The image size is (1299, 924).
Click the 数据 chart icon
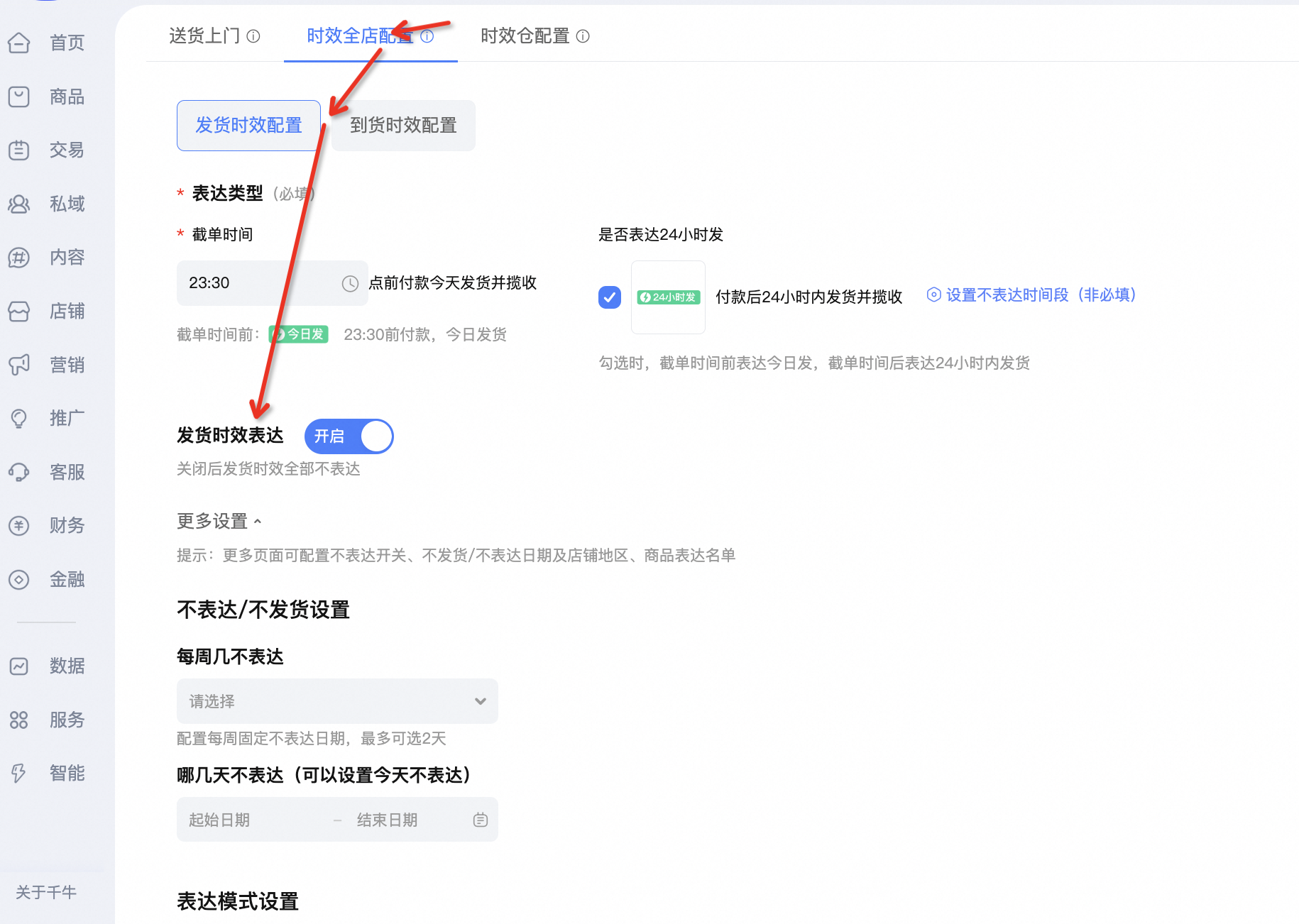click(19, 666)
